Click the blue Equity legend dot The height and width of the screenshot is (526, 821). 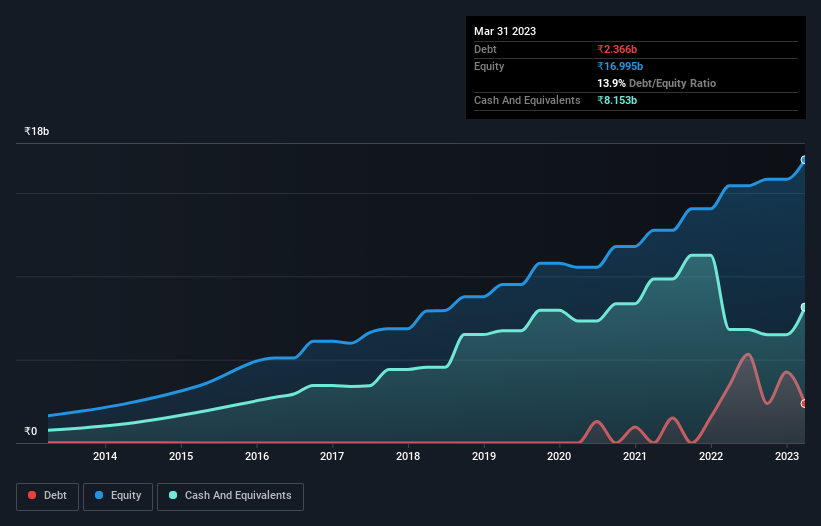tap(99, 495)
